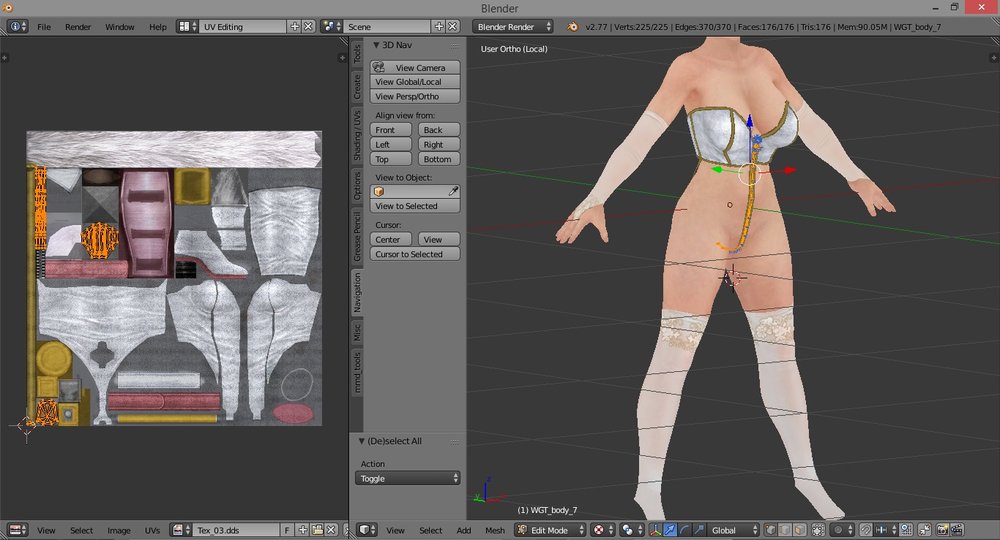
Task: Add new scene with the plus icon
Action: coord(439,26)
